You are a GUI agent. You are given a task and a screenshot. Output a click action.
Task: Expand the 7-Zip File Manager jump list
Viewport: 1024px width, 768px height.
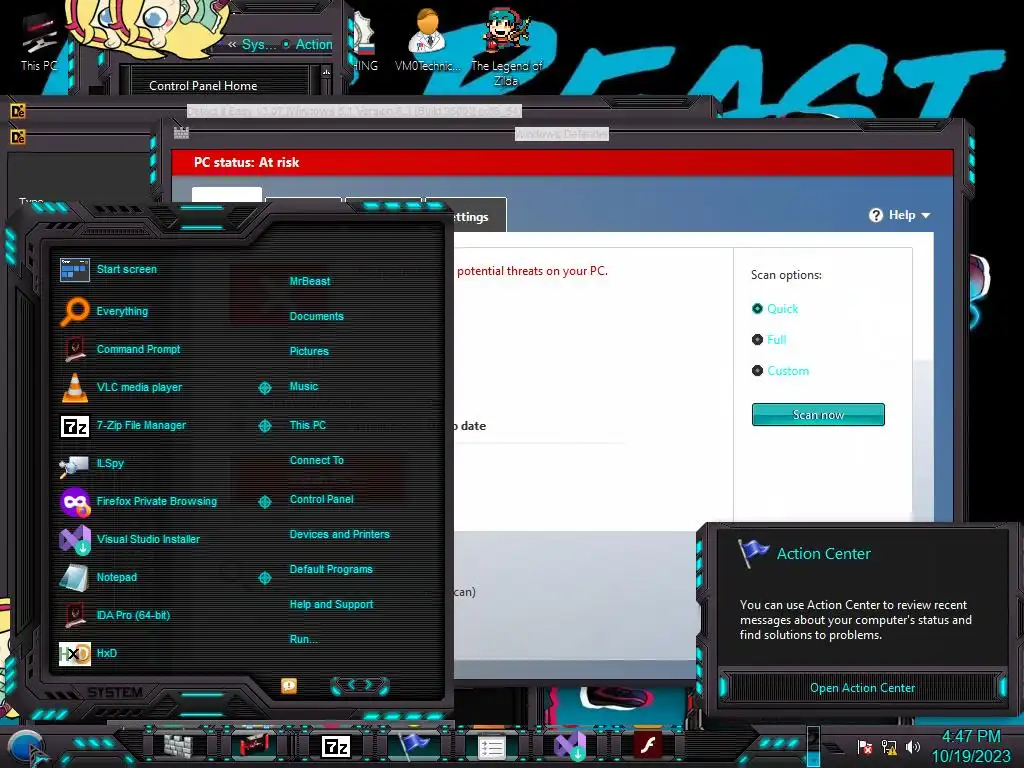(264, 426)
